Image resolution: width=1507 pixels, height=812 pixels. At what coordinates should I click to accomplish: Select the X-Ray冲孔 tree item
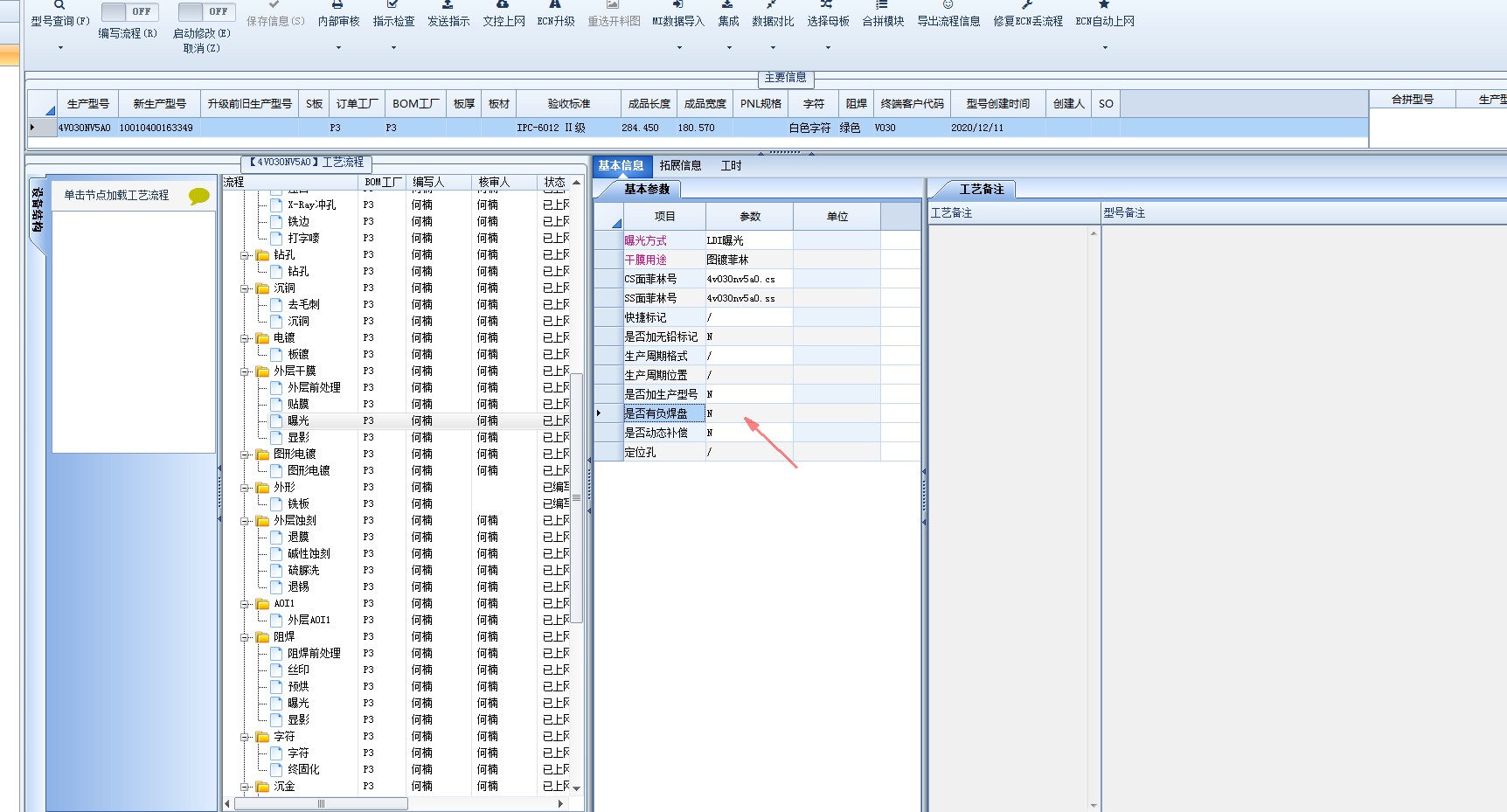[x=311, y=205]
